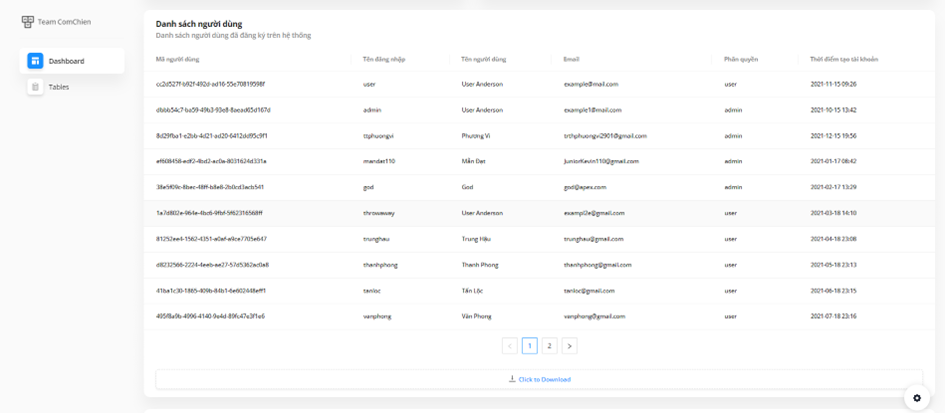
Task: Click the Tên đăng nhập column header
Action: 384,59
